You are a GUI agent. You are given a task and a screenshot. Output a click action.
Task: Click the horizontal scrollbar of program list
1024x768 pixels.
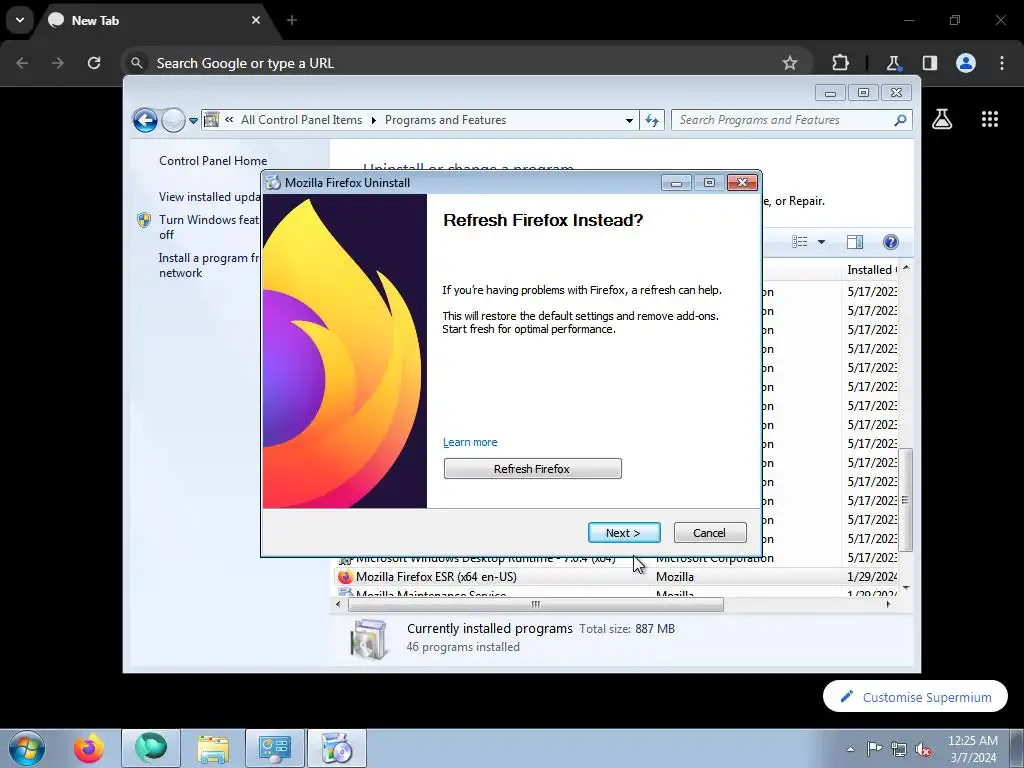tap(536, 604)
